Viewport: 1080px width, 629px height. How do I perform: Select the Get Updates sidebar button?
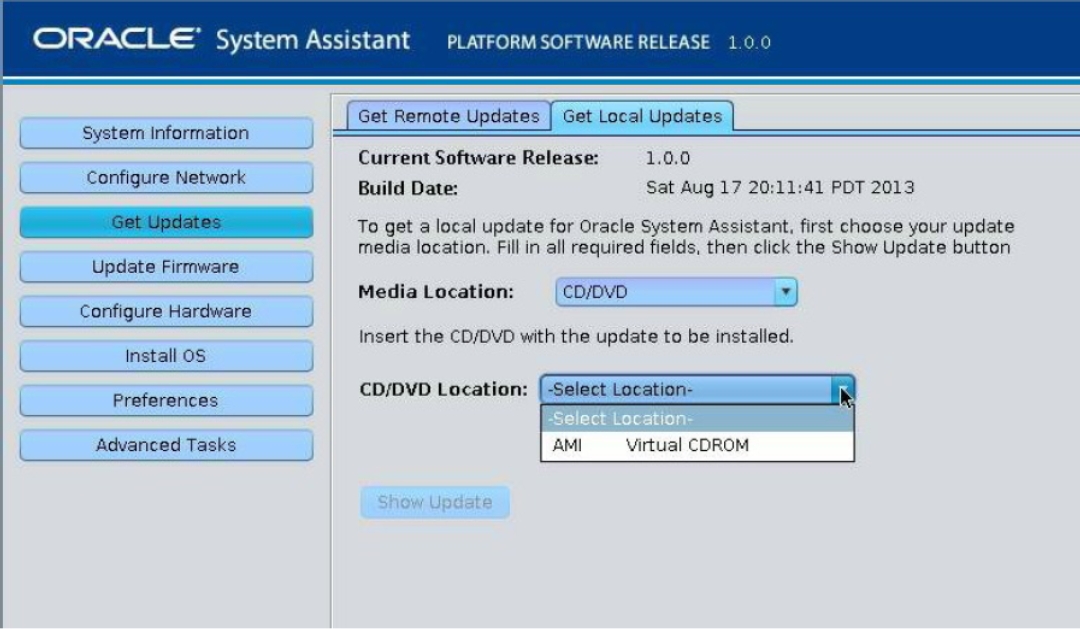[x=166, y=222]
